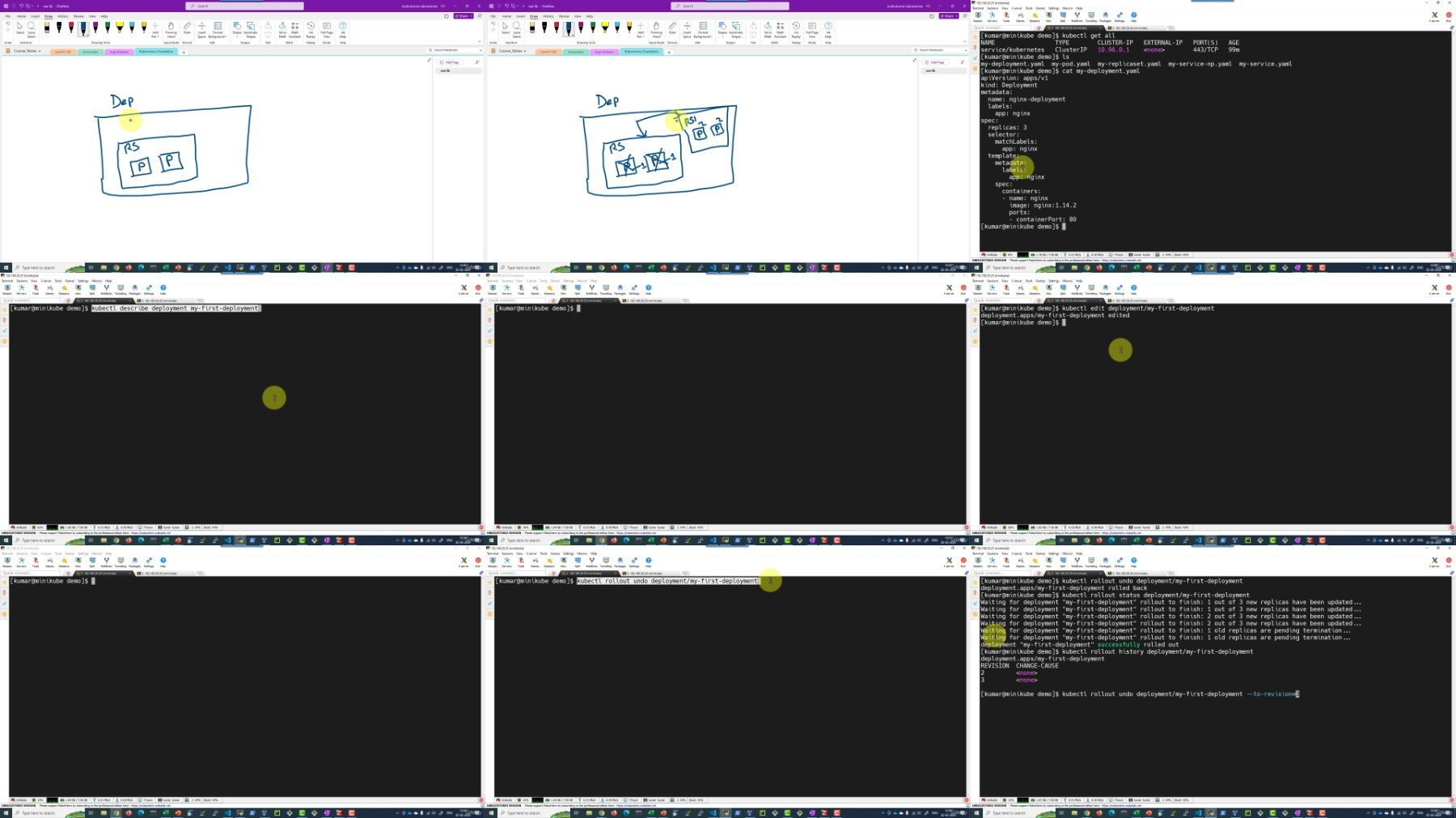1456x818 pixels.
Task: Focus the Search box in OneNote with single RS sketch
Action: pyautogui.click(x=244, y=6)
